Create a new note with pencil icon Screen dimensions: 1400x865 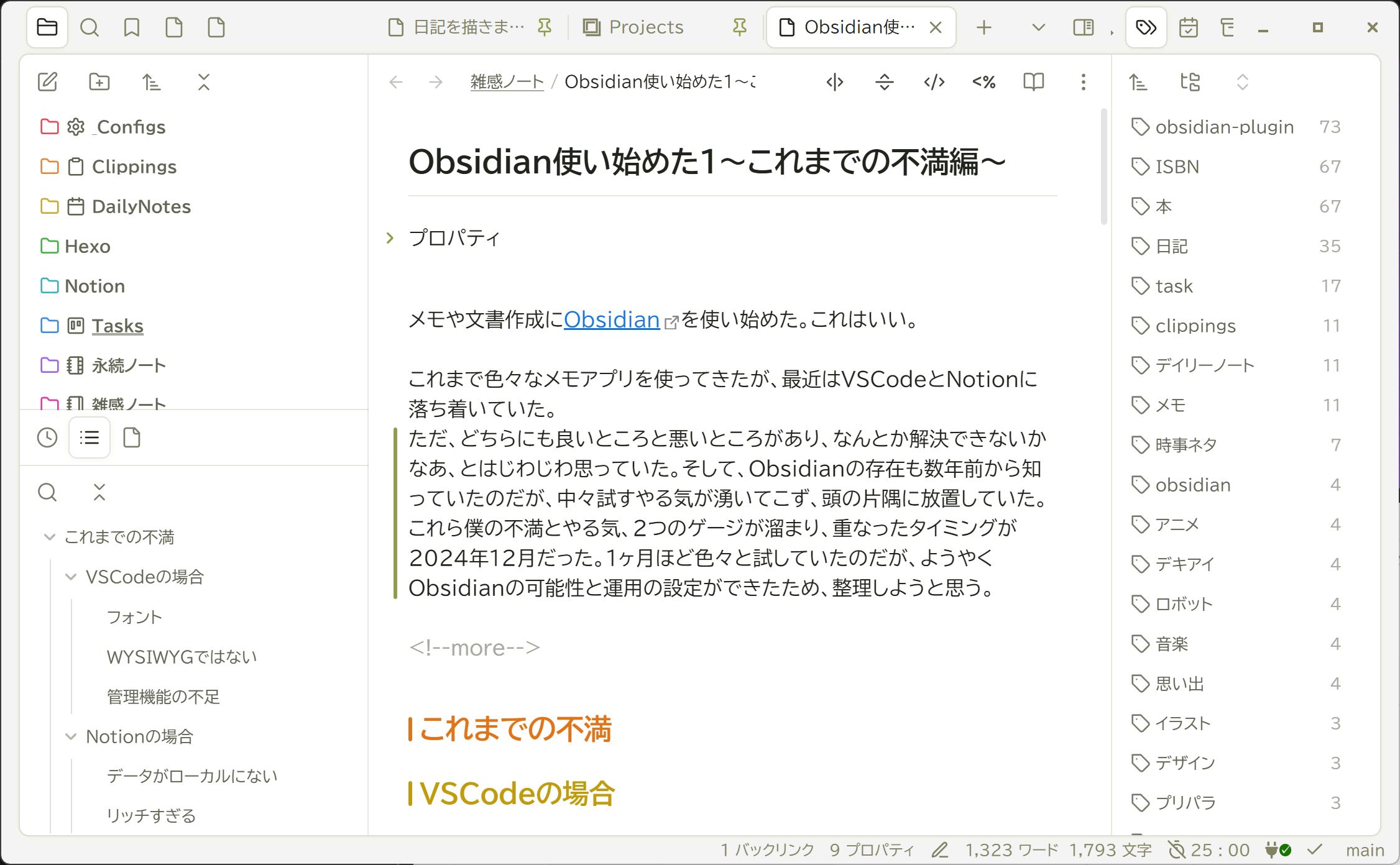tap(47, 82)
